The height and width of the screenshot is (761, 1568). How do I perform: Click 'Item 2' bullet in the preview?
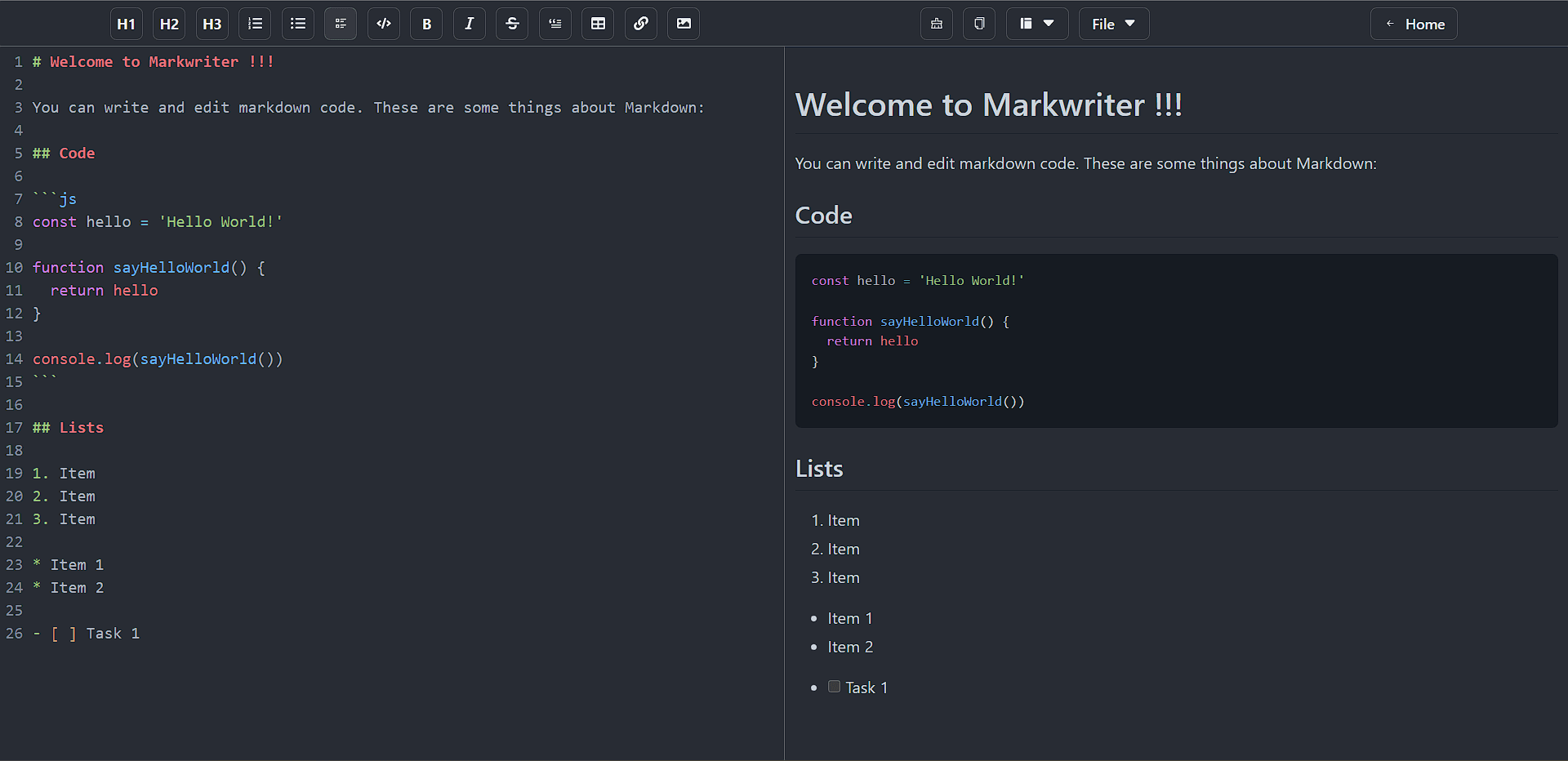pos(850,648)
